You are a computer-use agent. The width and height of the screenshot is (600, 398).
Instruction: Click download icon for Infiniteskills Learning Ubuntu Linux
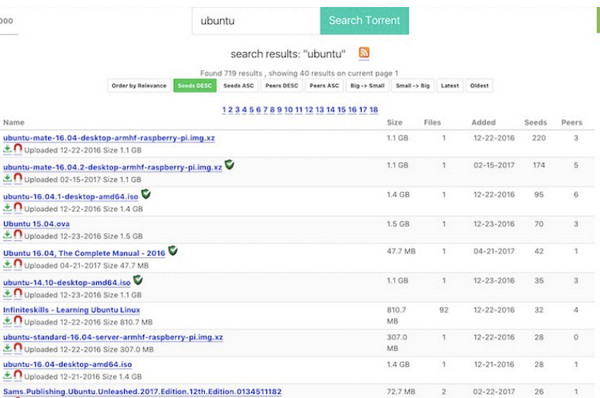click(7, 321)
